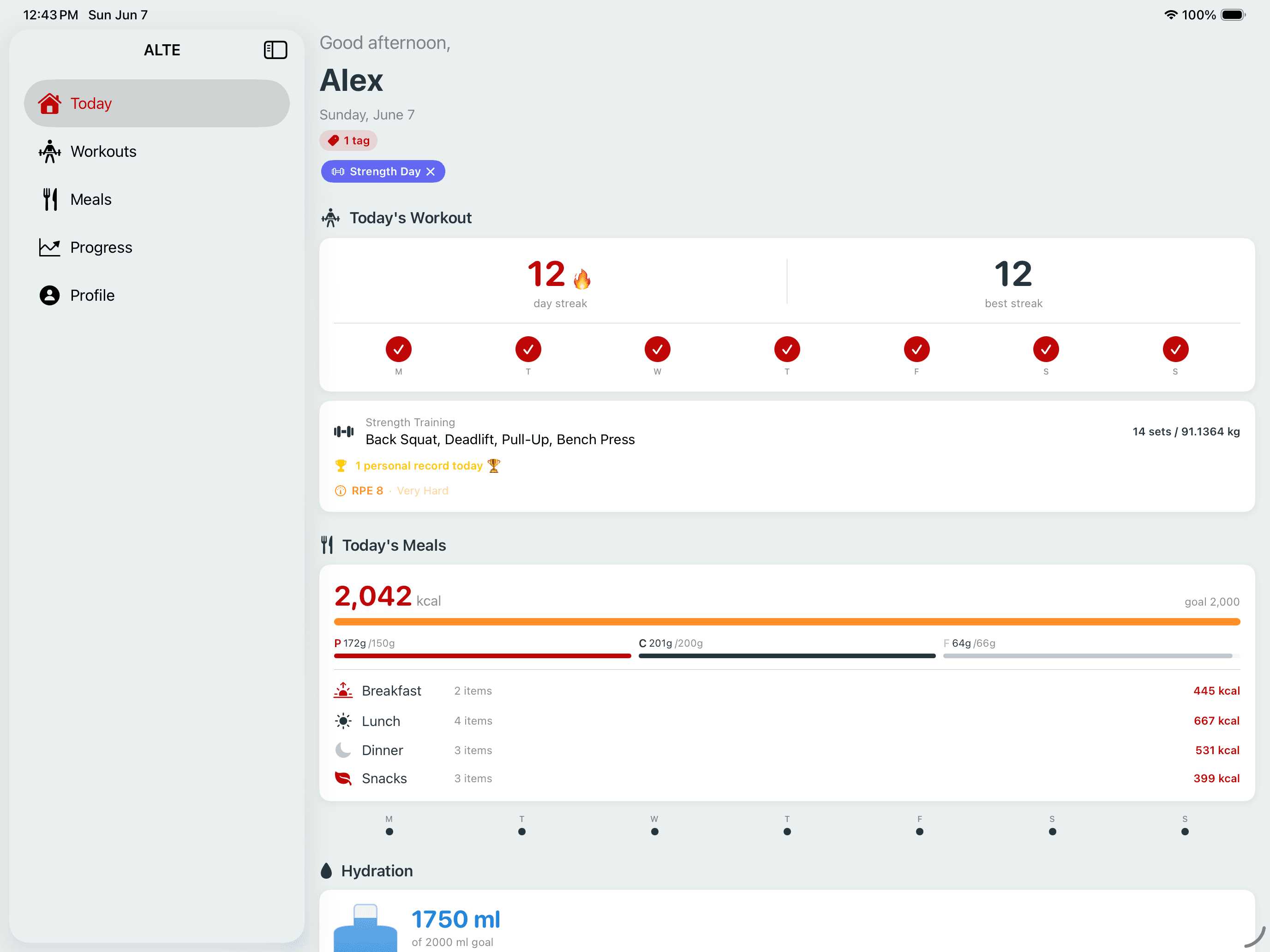Open the Strength Training workout card

pyautogui.click(x=787, y=456)
